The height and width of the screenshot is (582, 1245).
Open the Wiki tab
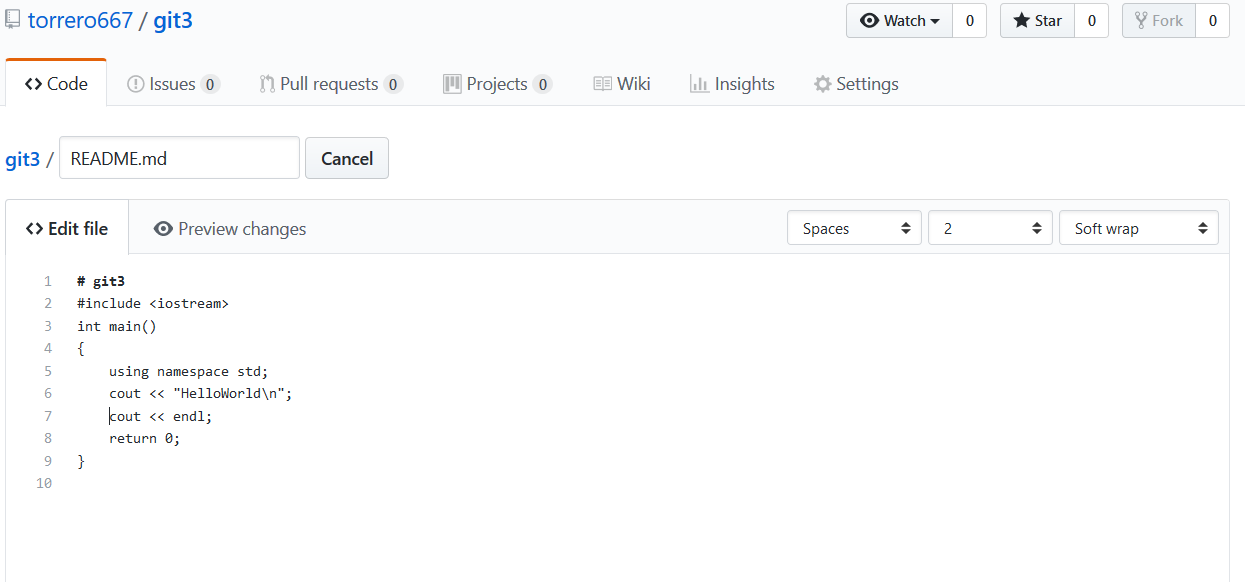(621, 84)
